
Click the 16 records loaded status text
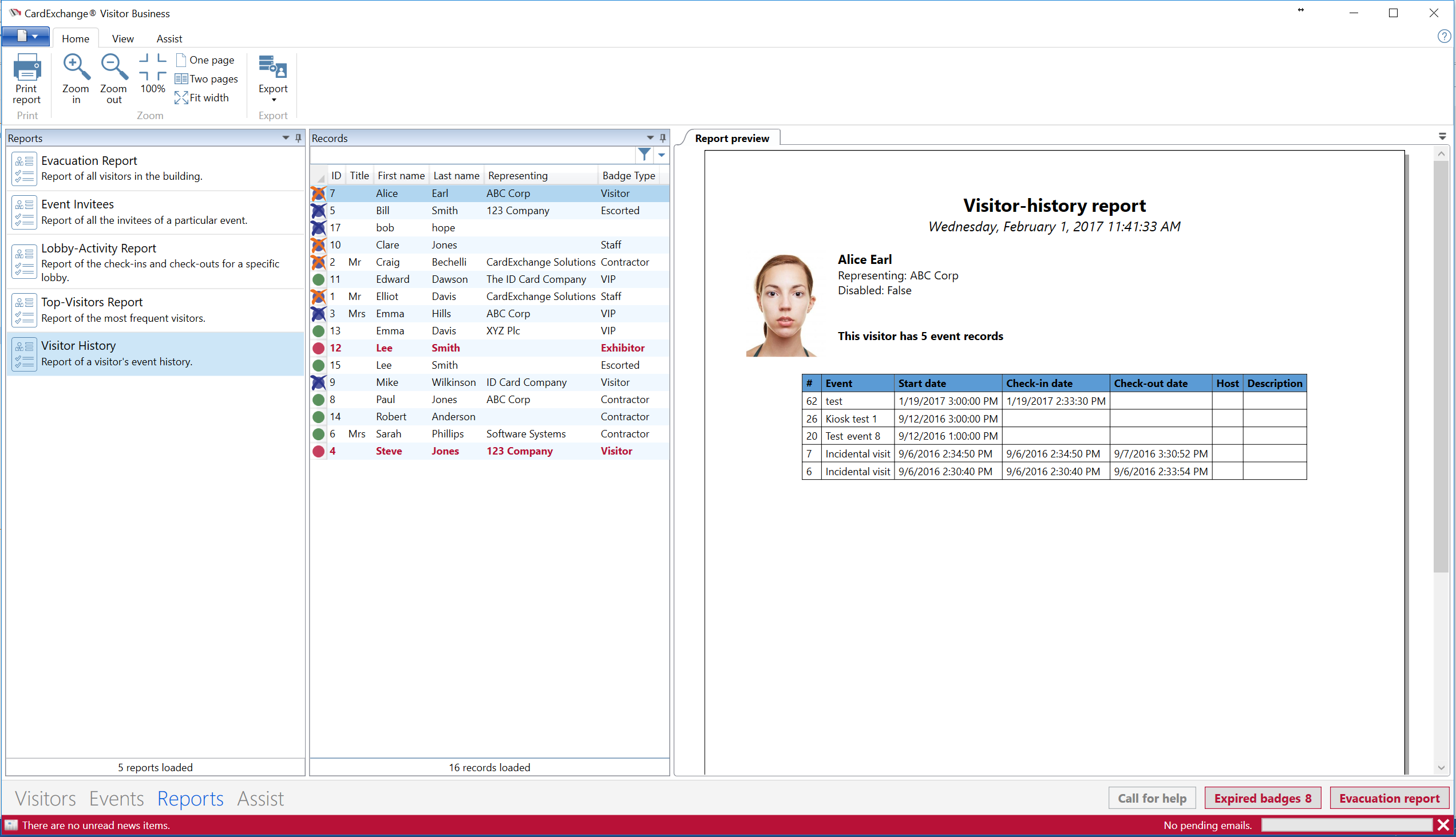pos(489,768)
